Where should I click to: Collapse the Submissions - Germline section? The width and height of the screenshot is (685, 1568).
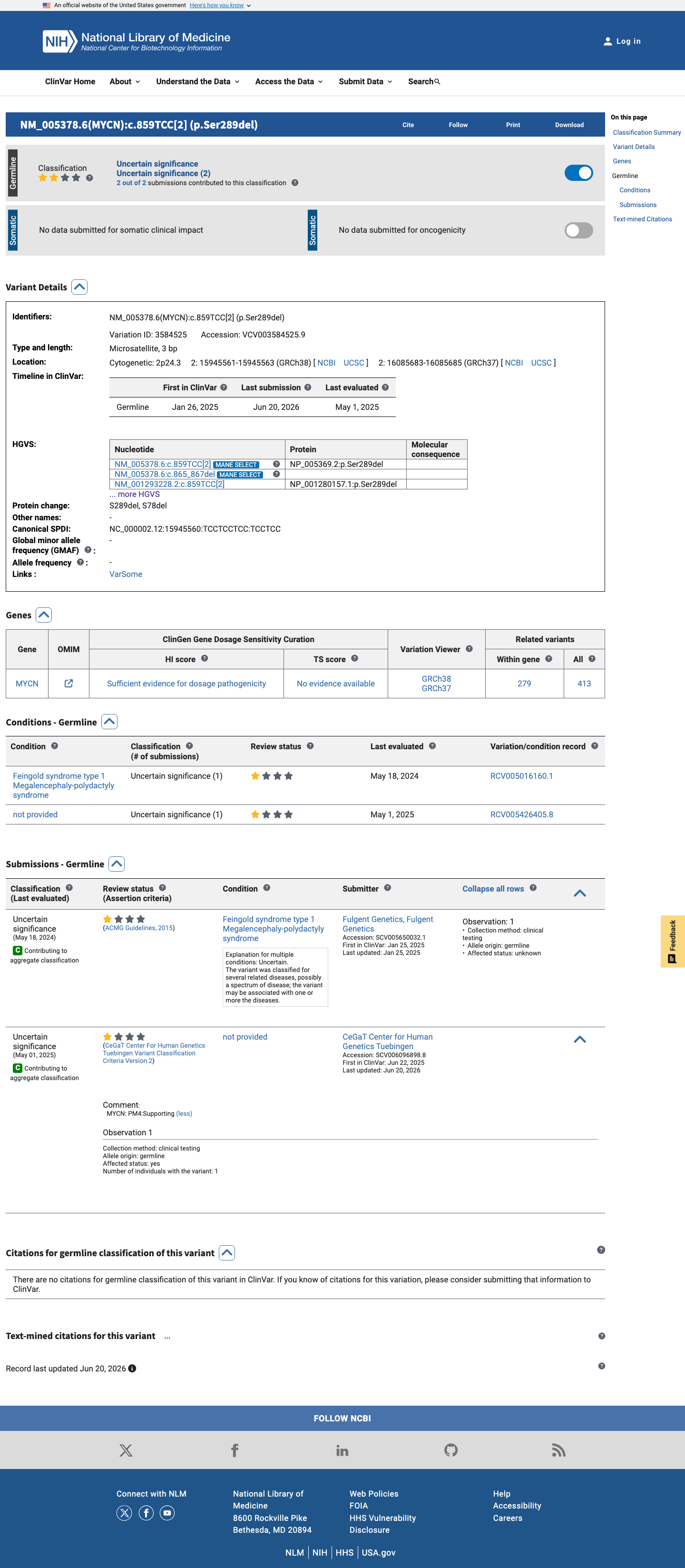117,864
